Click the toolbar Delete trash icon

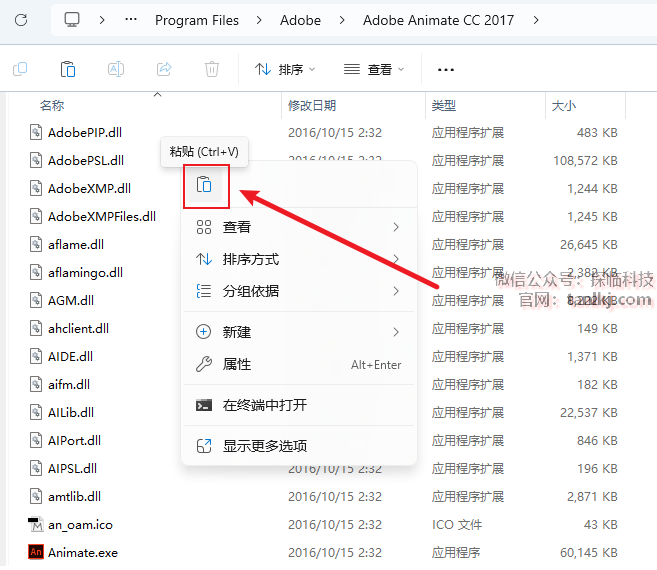click(212, 69)
